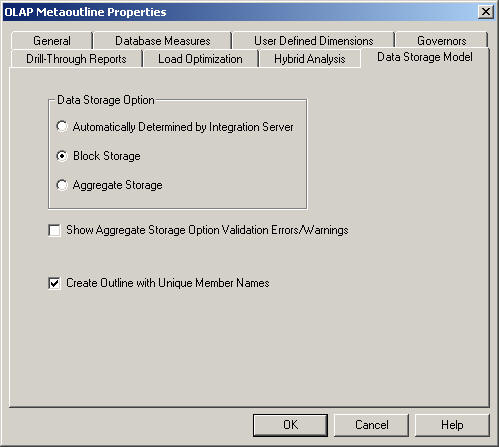This screenshot has height=447, width=499.
Task: Switch to the General tab
Action: pos(52,41)
